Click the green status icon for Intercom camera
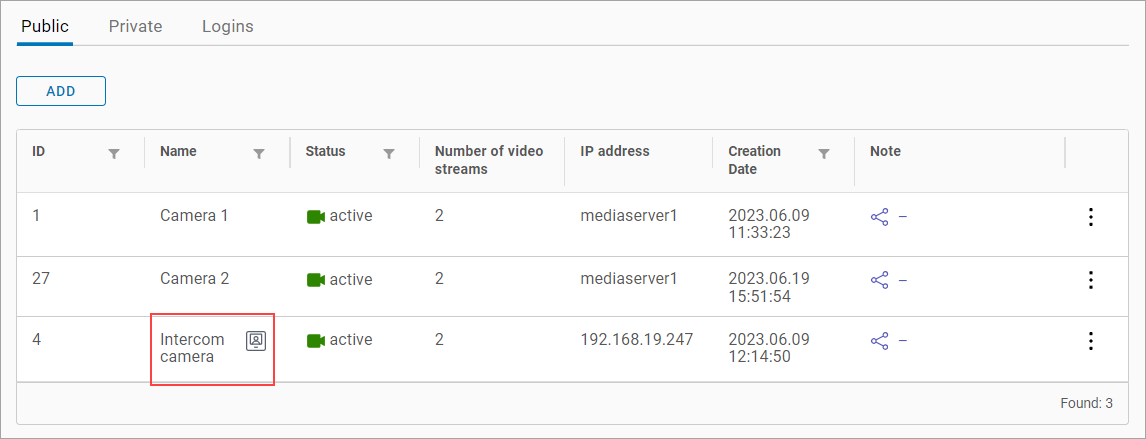This screenshot has width=1146, height=439. (x=316, y=341)
